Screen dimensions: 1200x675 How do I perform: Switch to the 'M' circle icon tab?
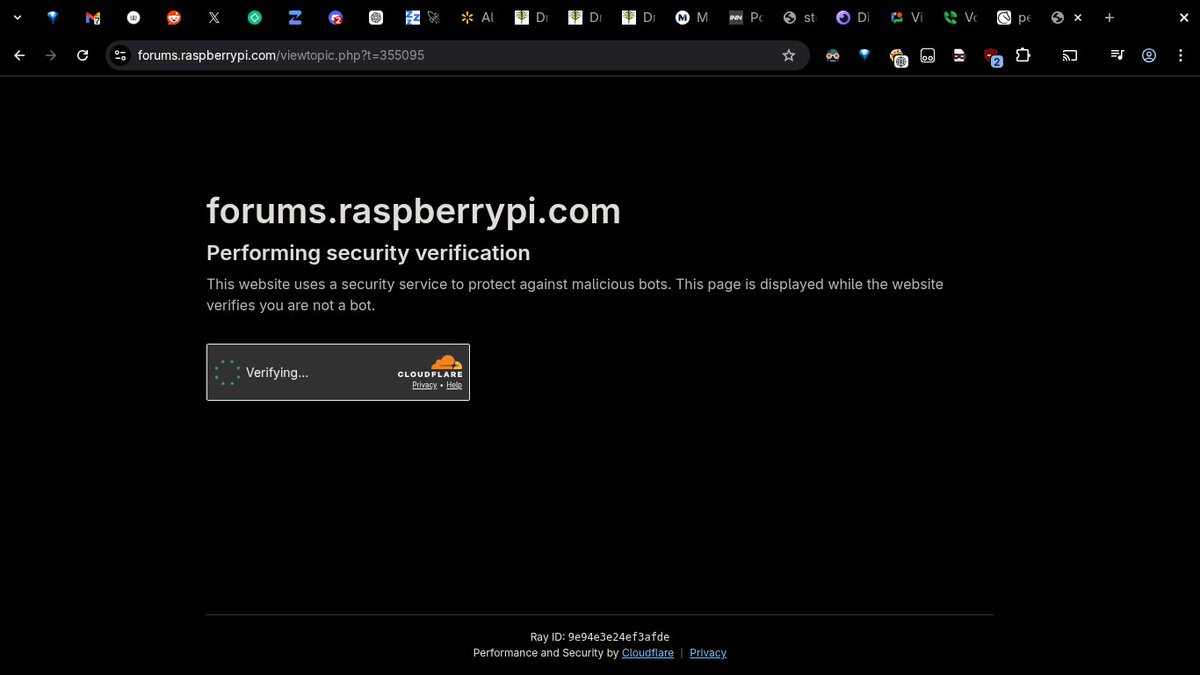point(692,18)
